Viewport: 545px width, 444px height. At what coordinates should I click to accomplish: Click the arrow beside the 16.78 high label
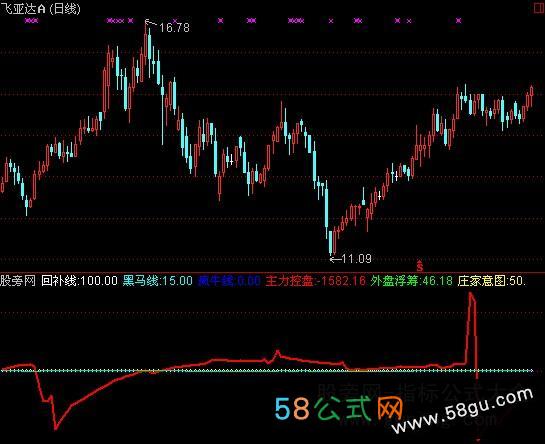pyautogui.click(x=151, y=23)
